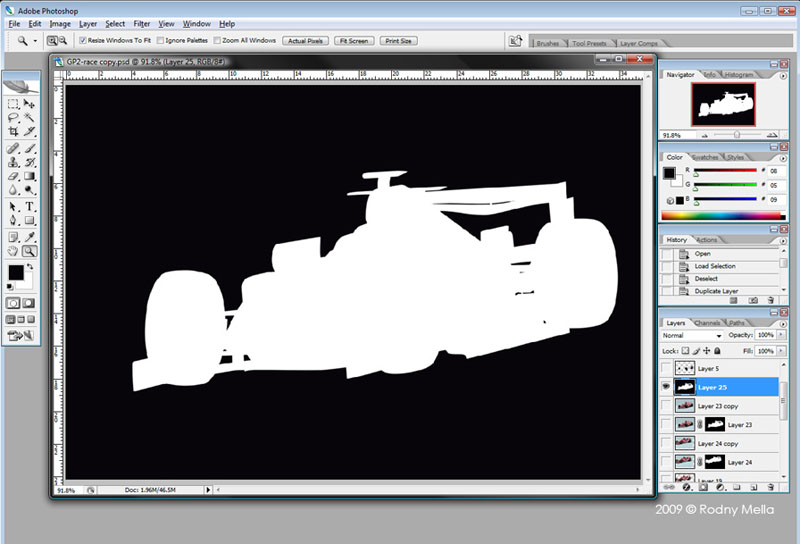Click the delete layer trash icon
This screenshot has width=800, height=544.
pos(773,487)
